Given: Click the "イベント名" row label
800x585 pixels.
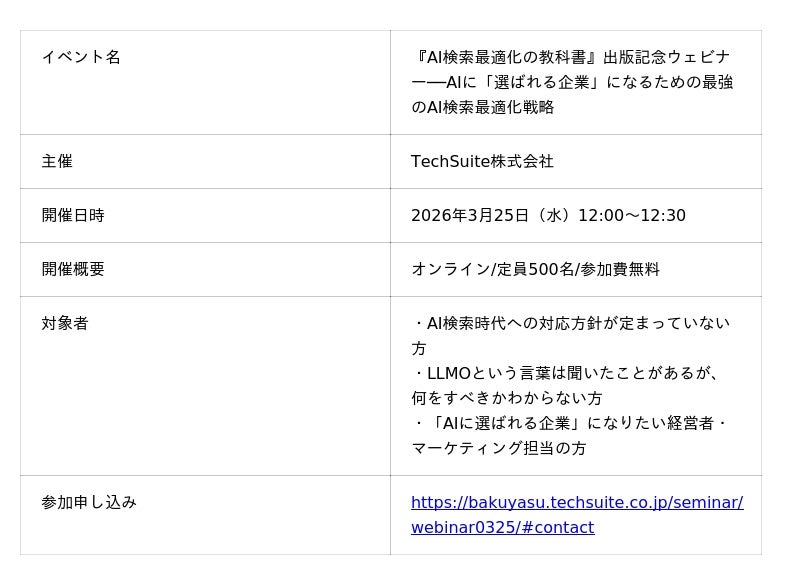Looking at the screenshot, I should tap(81, 57).
